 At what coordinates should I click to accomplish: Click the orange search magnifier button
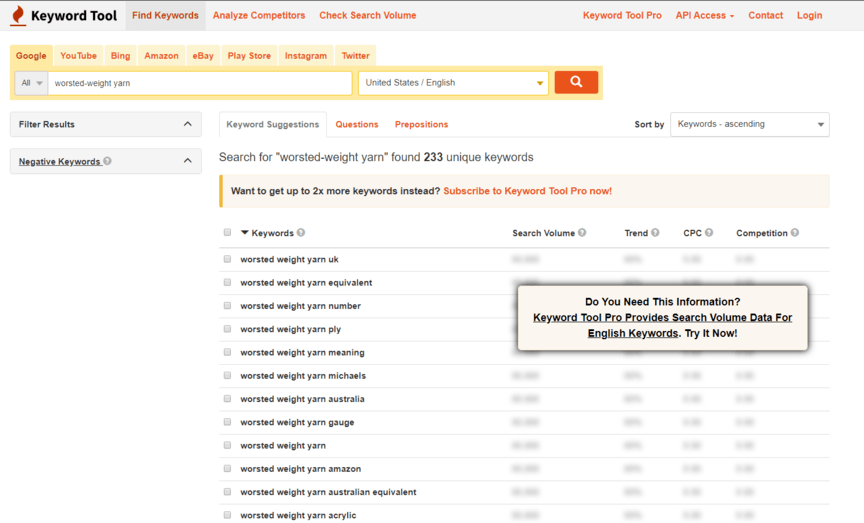576,82
